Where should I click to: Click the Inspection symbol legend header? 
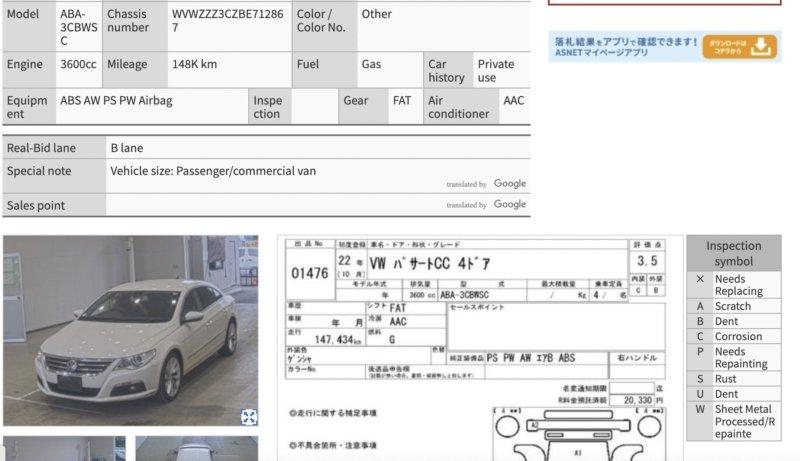[x=733, y=253]
